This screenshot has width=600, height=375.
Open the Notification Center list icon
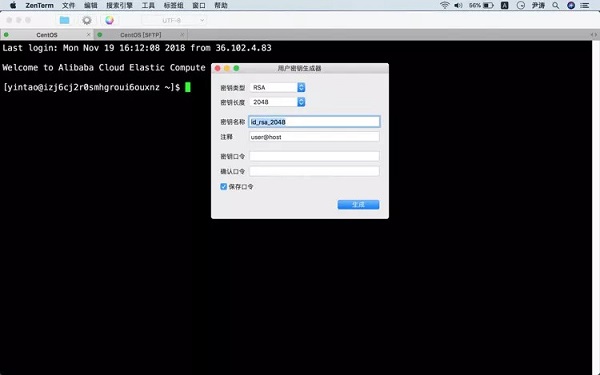pyautogui.click(x=584, y=5)
